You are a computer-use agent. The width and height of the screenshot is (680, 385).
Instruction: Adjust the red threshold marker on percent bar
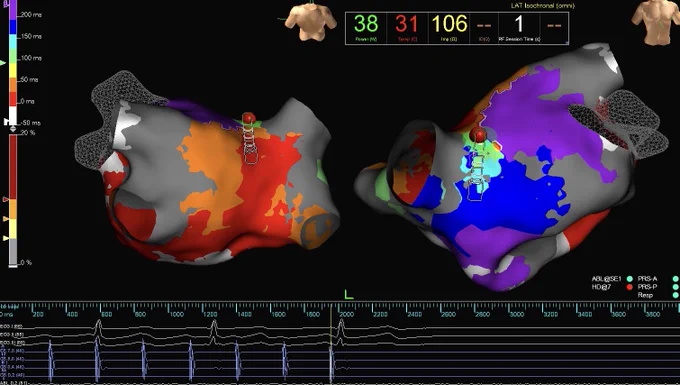[x=6, y=199]
